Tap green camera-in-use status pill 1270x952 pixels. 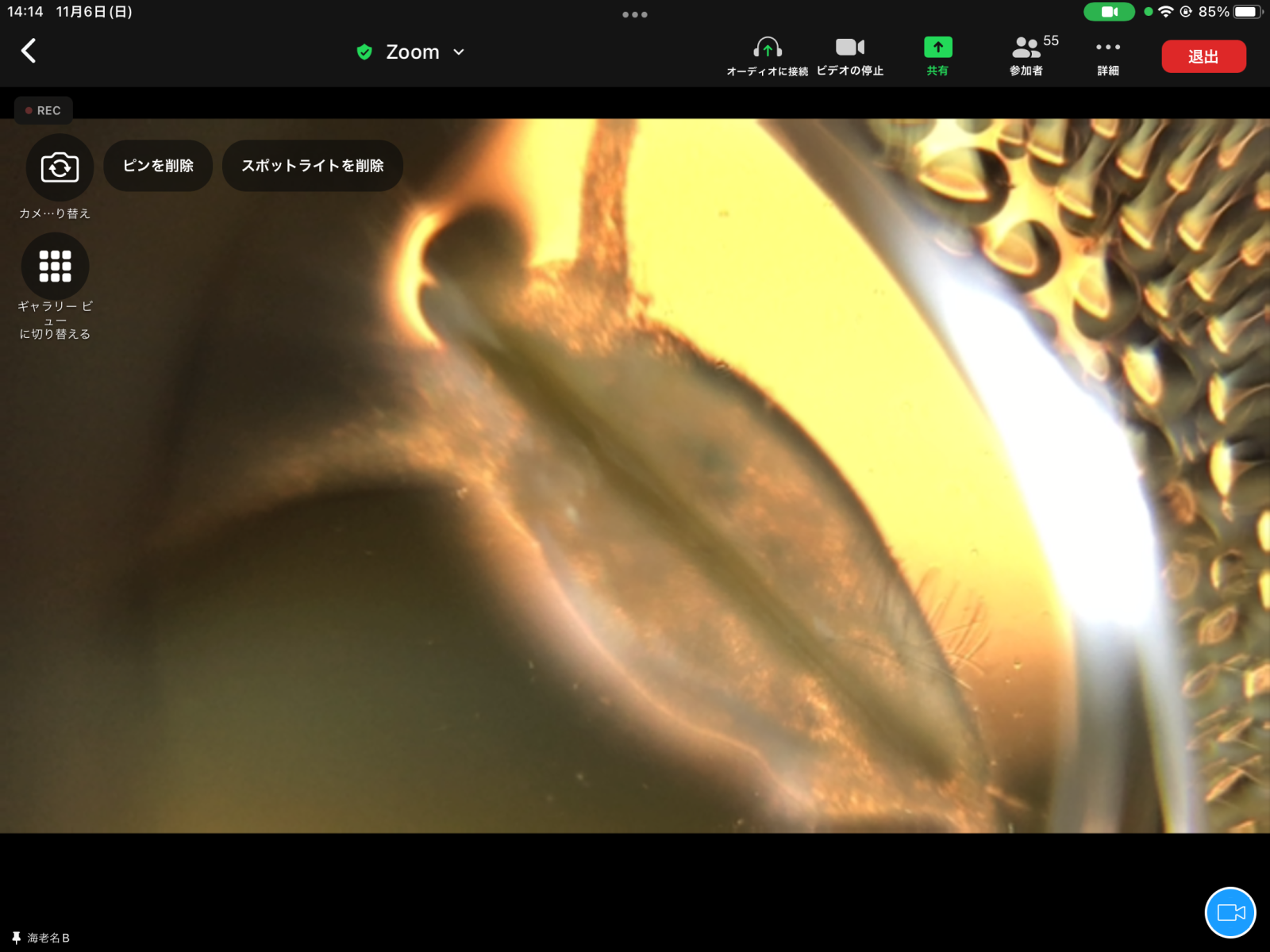(1109, 12)
